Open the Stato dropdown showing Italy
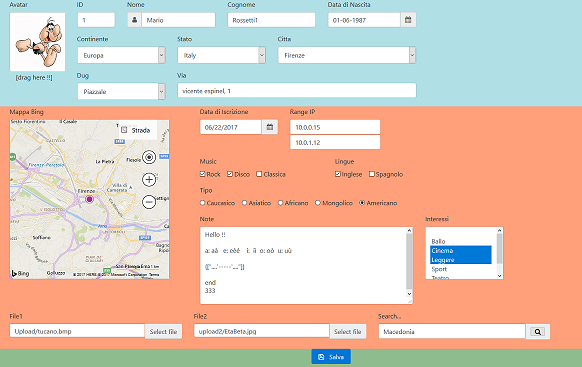 (x=222, y=55)
